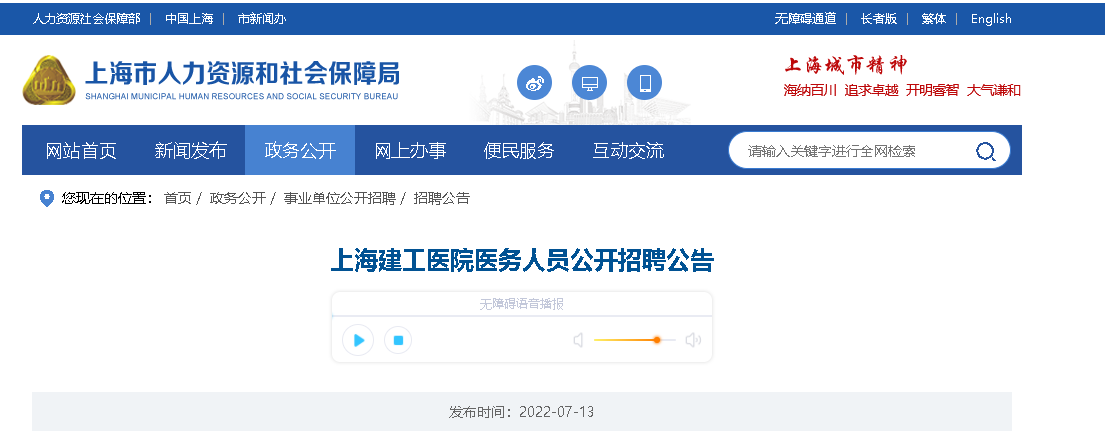Open the 中国上海 top link

coord(189,19)
